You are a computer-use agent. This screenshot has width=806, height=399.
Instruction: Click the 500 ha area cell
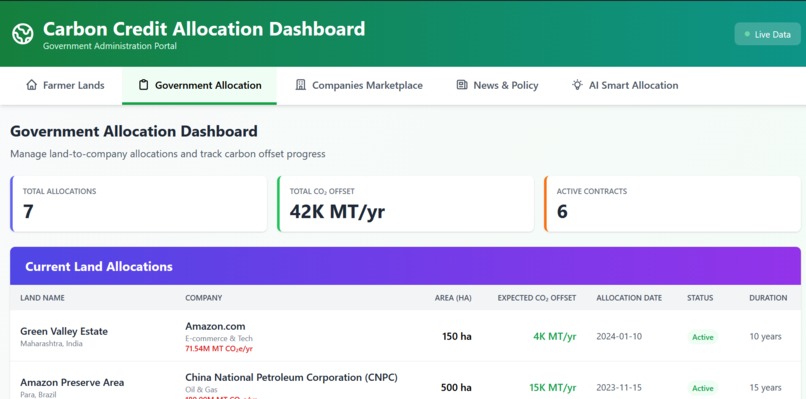(x=456, y=388)
